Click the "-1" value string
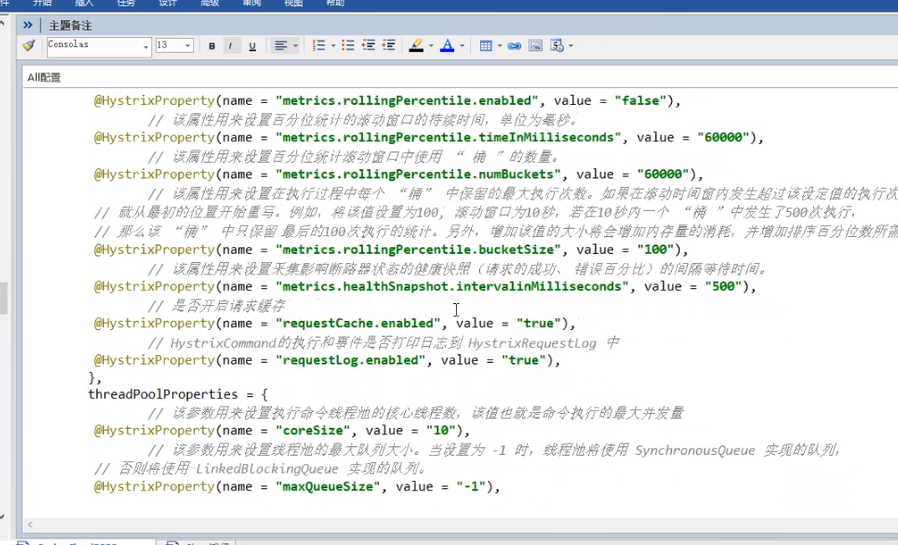Screen dimensions: 898x545 (471, 487)
